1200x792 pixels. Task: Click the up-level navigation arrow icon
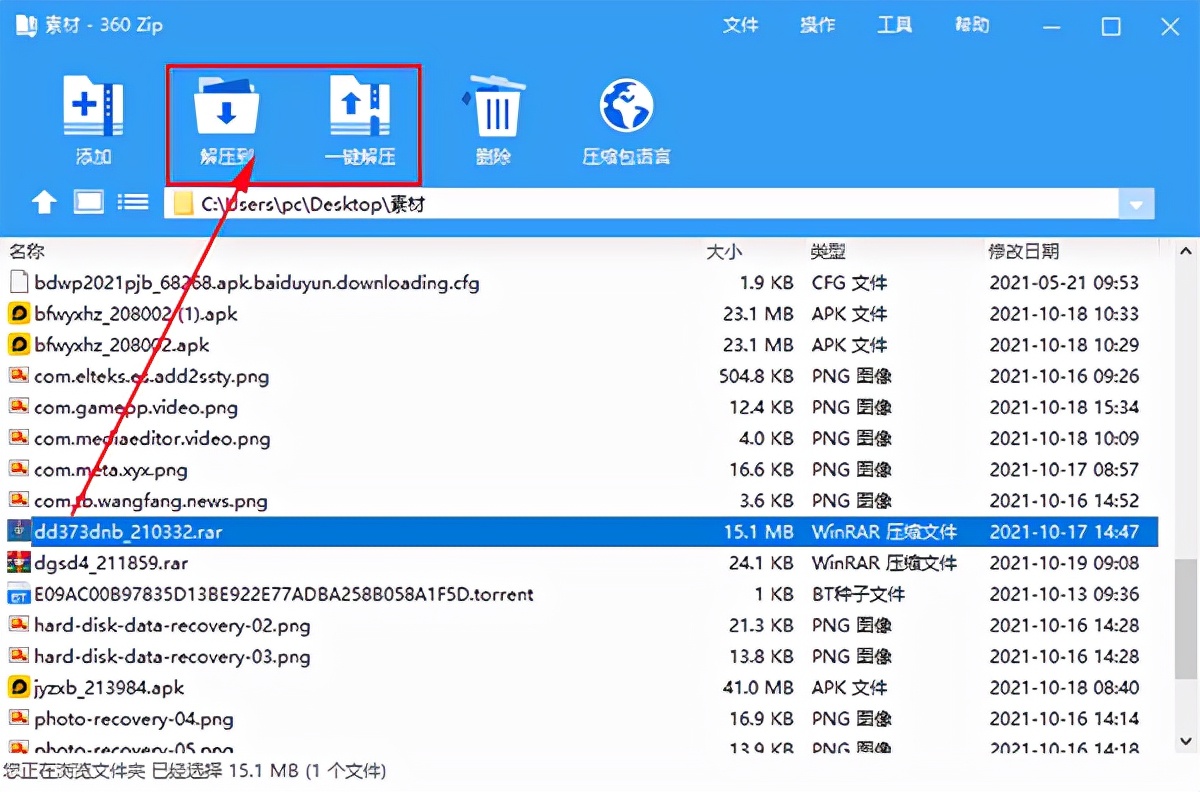[44, 201]
